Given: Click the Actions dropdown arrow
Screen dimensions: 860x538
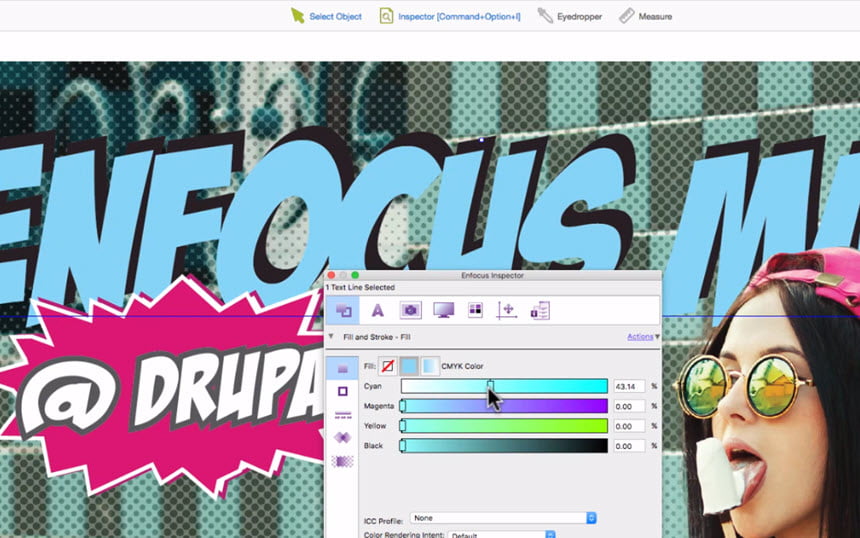Looking at the screenshot, I should (657, 337).
